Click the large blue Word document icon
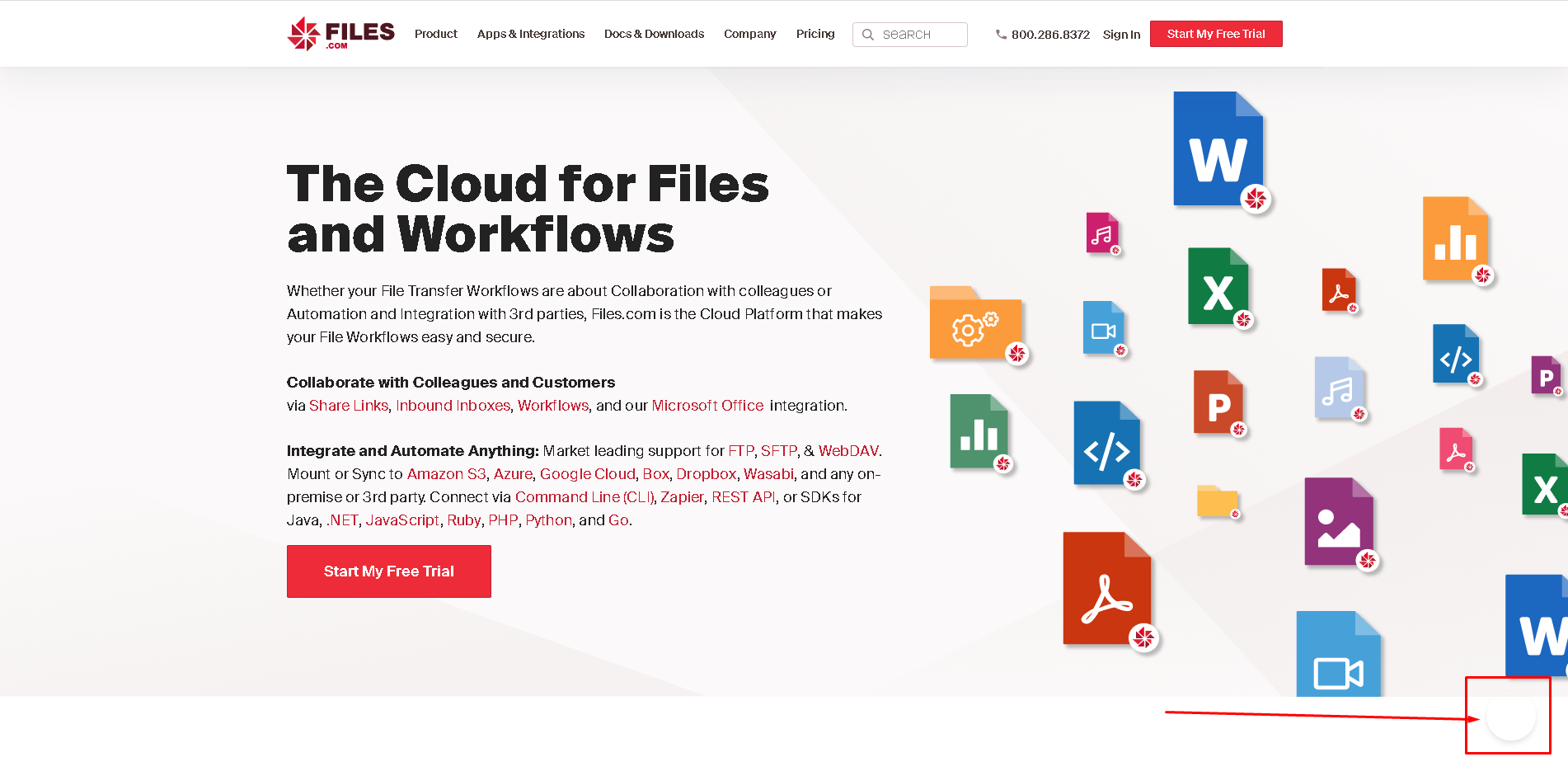The width and height of the screenshot is (1568, 771). pos(1218,149)
